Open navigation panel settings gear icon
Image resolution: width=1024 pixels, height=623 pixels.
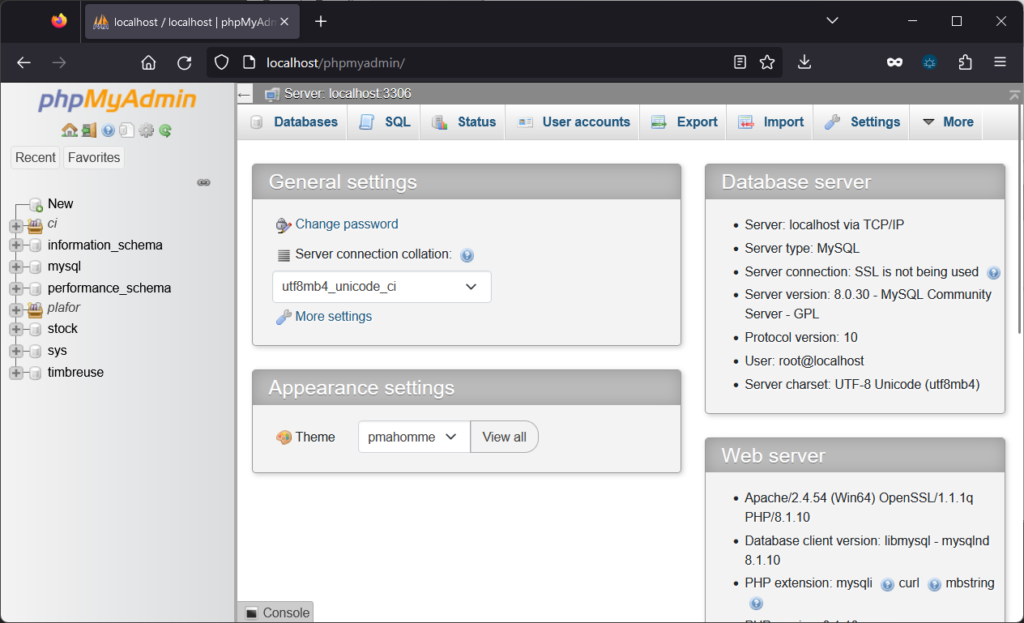(x=146, y=130)
